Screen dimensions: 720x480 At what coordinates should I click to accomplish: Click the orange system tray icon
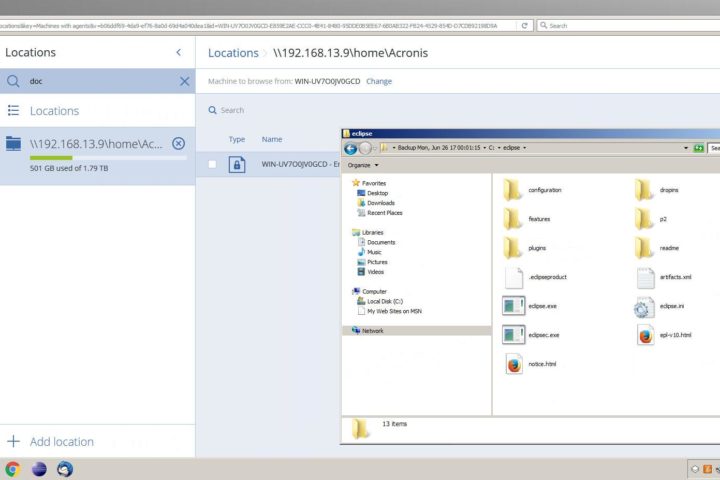click(x=708, y=469)
